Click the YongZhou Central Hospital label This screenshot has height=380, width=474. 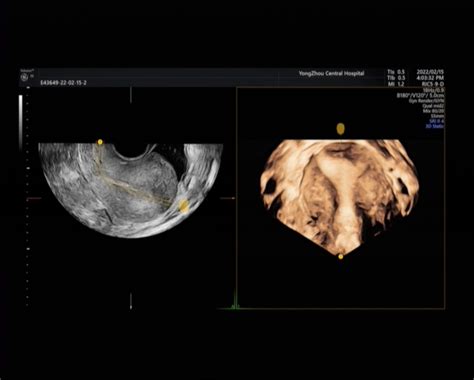(331, 73)
